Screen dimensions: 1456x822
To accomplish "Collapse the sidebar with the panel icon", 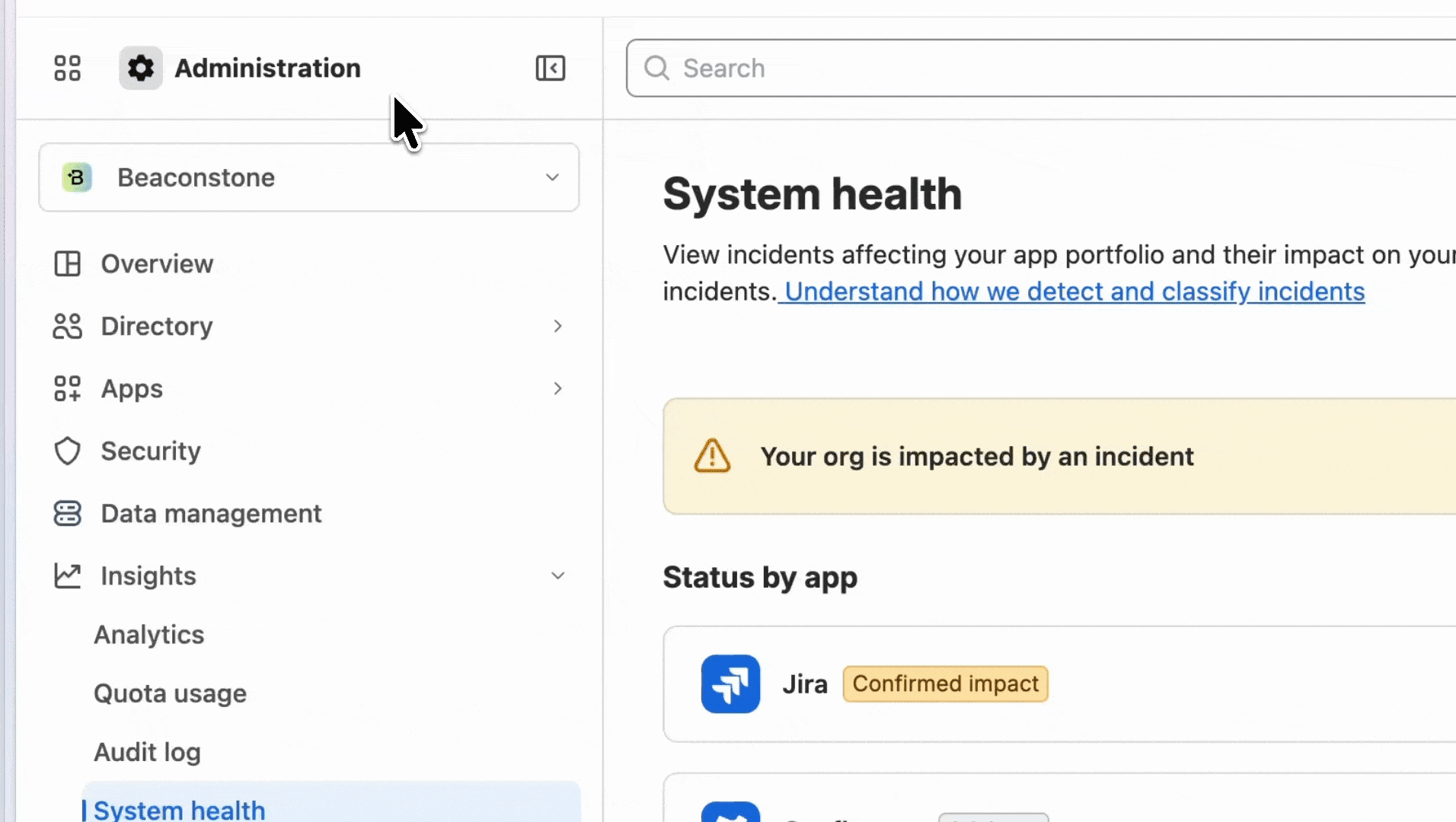I will coord(550,68).
